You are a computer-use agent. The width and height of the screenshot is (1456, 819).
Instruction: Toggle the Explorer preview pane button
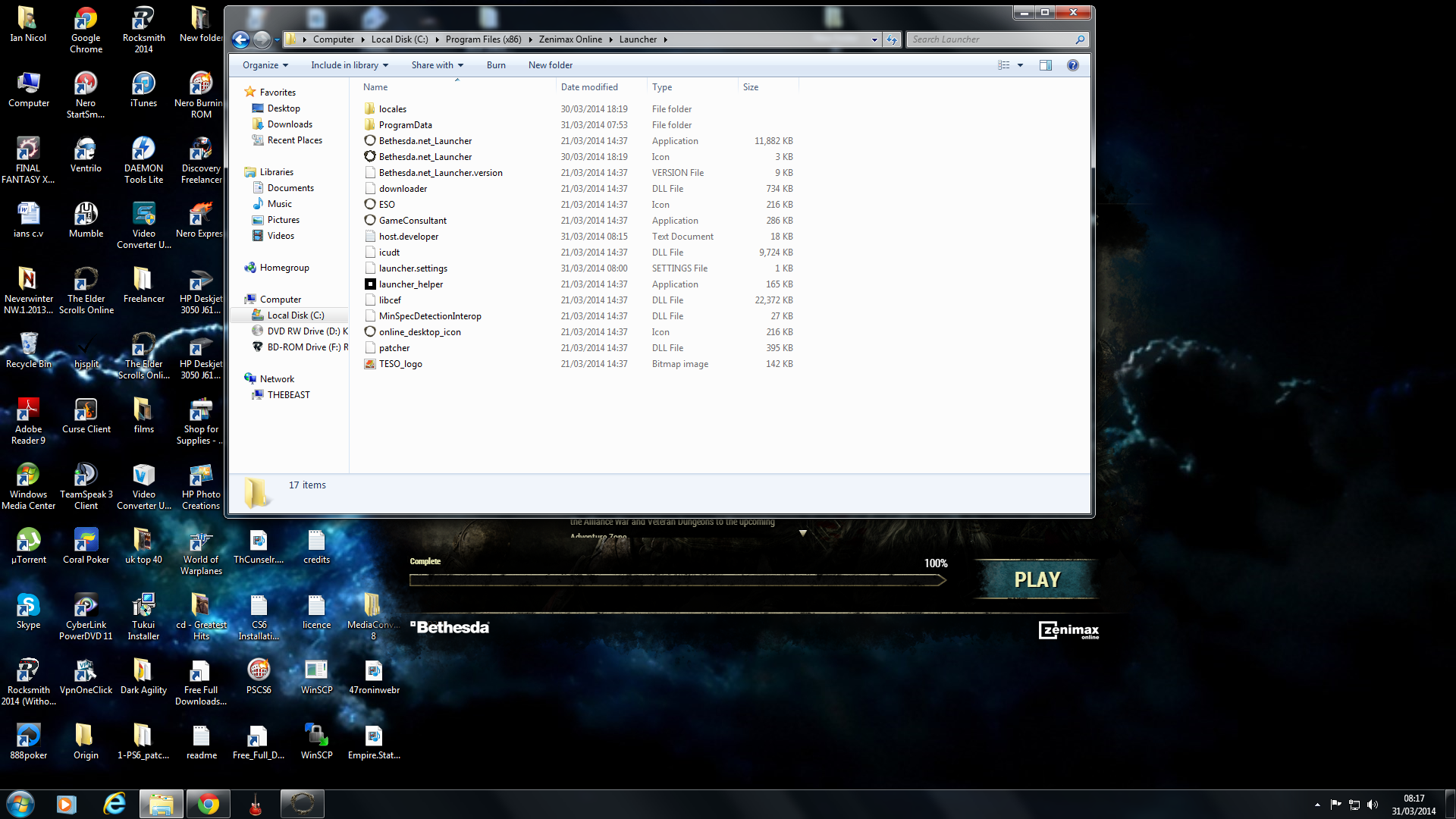tap(1045, 65)
